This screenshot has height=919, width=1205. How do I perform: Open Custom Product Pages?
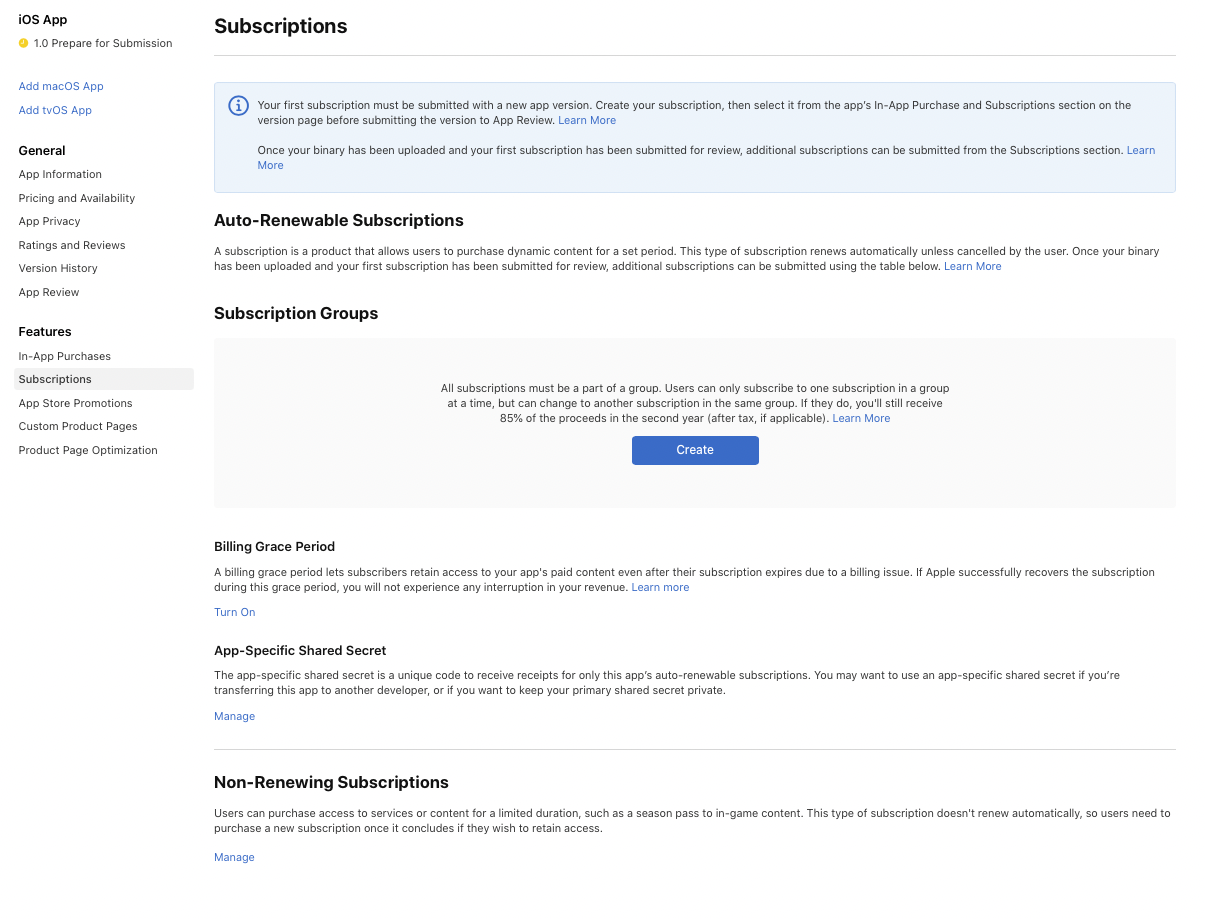coord(78,426)
